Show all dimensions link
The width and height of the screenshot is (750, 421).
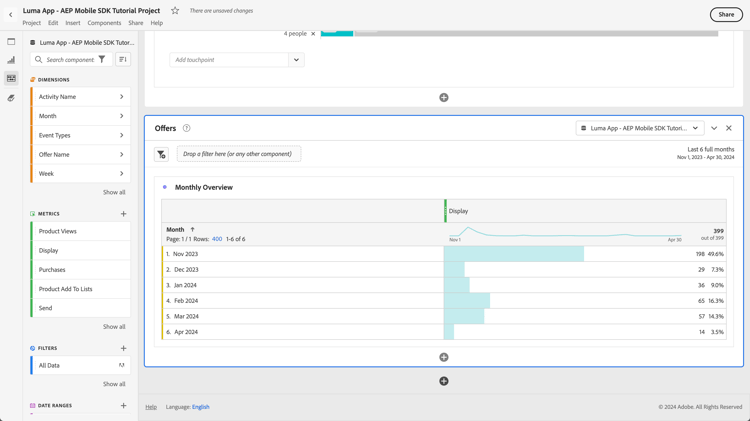coord(114,192)
